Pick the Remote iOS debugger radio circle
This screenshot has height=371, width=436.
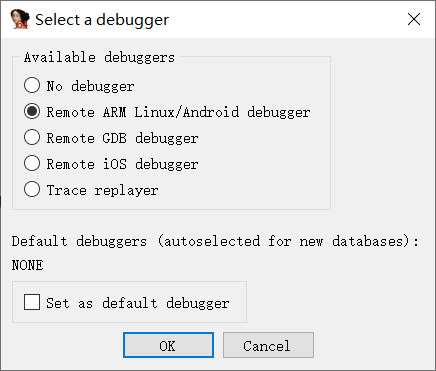[32, 163]
